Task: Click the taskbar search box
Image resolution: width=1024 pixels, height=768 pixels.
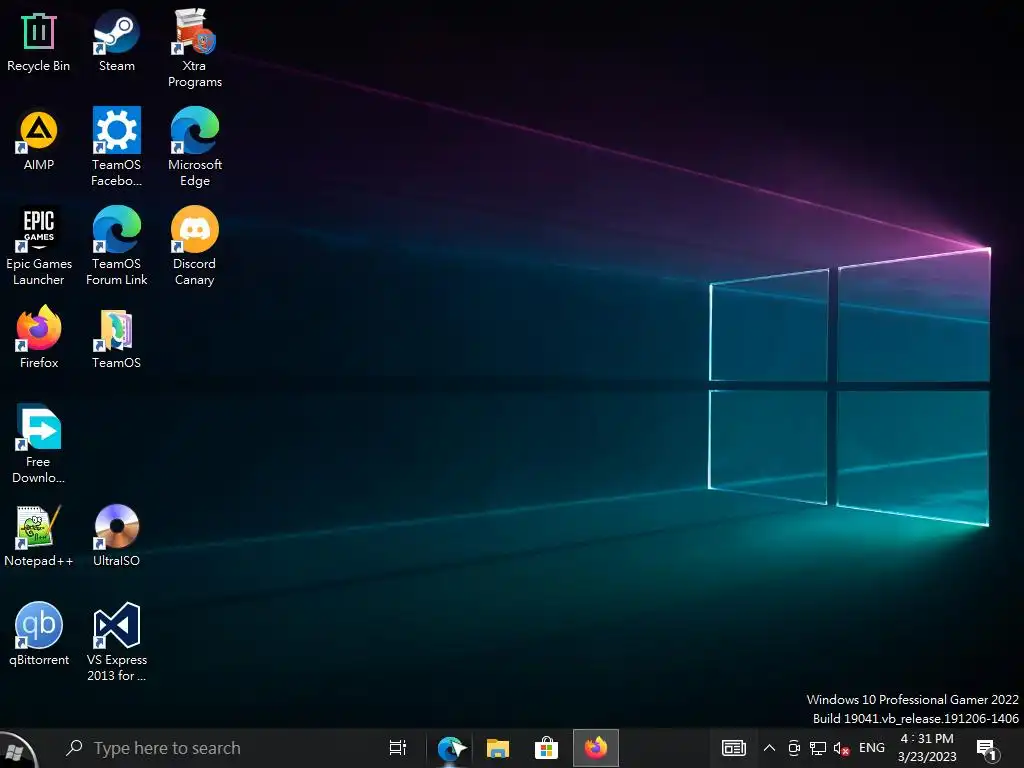Action: click(216, 748)
